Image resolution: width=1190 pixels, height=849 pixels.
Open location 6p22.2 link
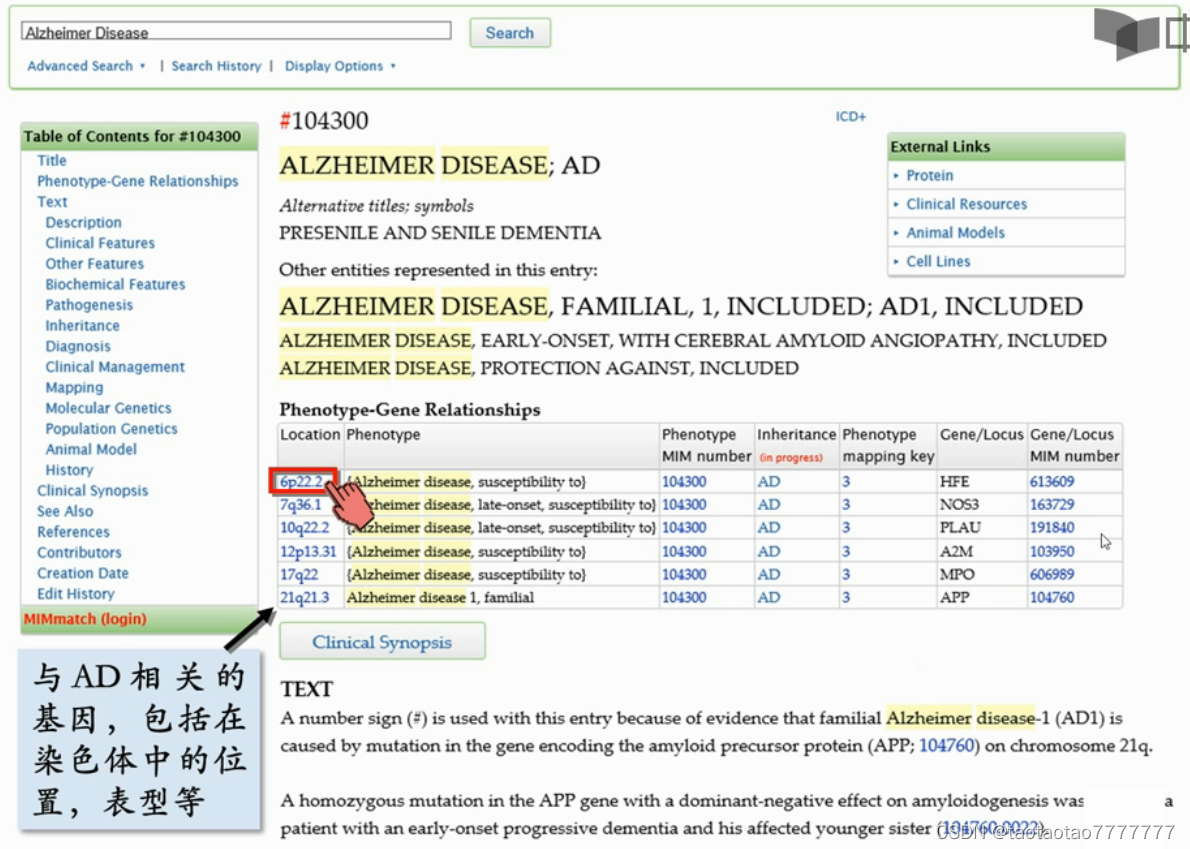pos(301,482)
